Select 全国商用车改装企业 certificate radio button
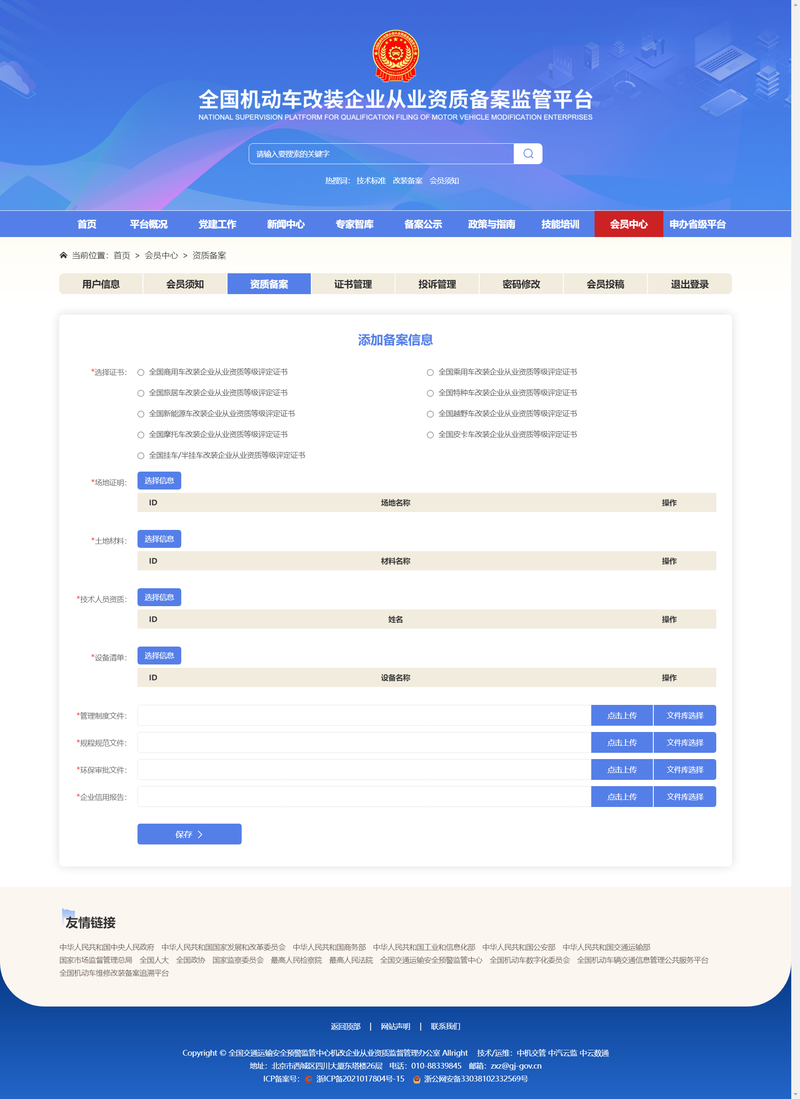 click(141, 372)
